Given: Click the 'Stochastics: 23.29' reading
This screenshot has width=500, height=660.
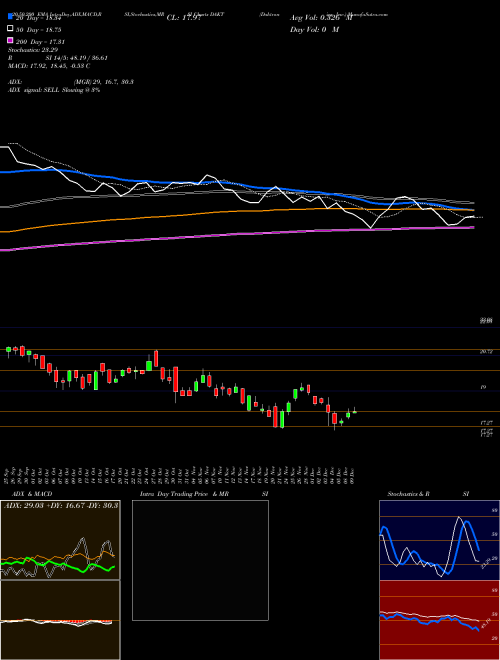Looking at the screenshot, I should coord(33,50).
